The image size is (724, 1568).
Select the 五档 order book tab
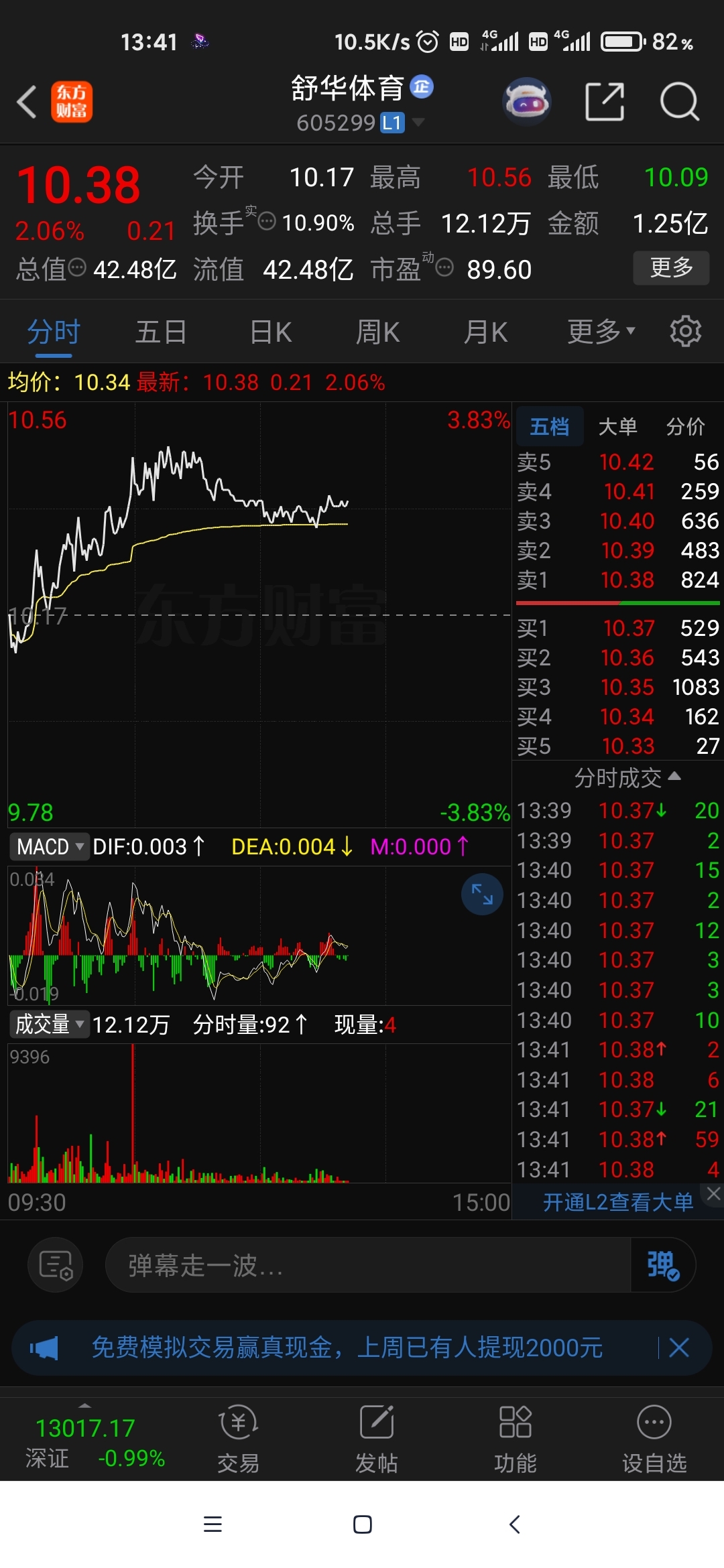point(550,426)
